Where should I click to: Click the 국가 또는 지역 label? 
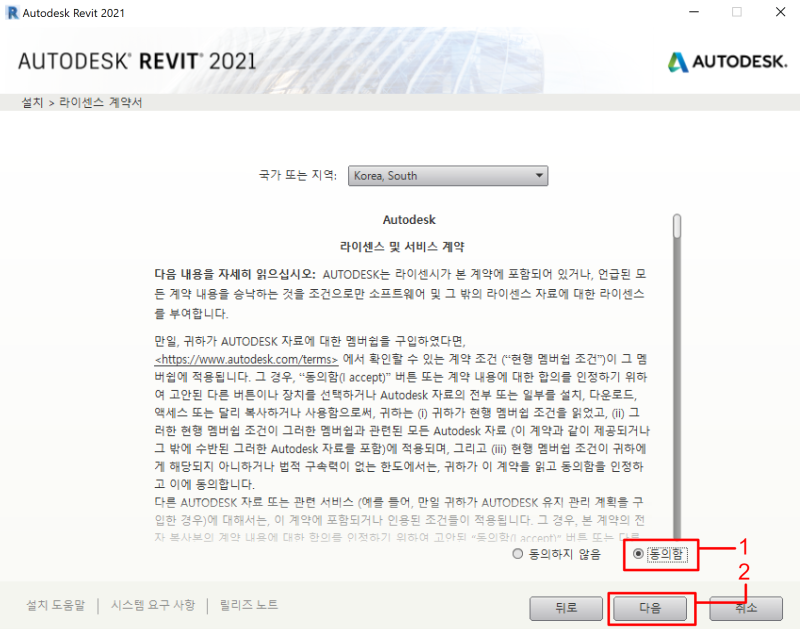(298, 175)
